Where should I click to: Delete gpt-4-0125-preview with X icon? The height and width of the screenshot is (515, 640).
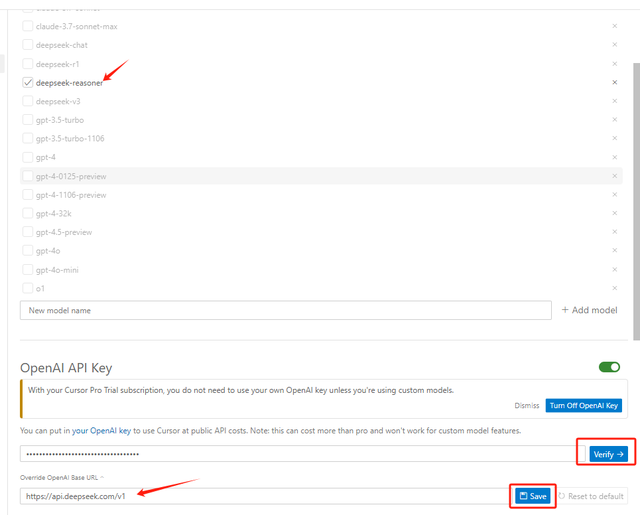[x=615, y=176]
